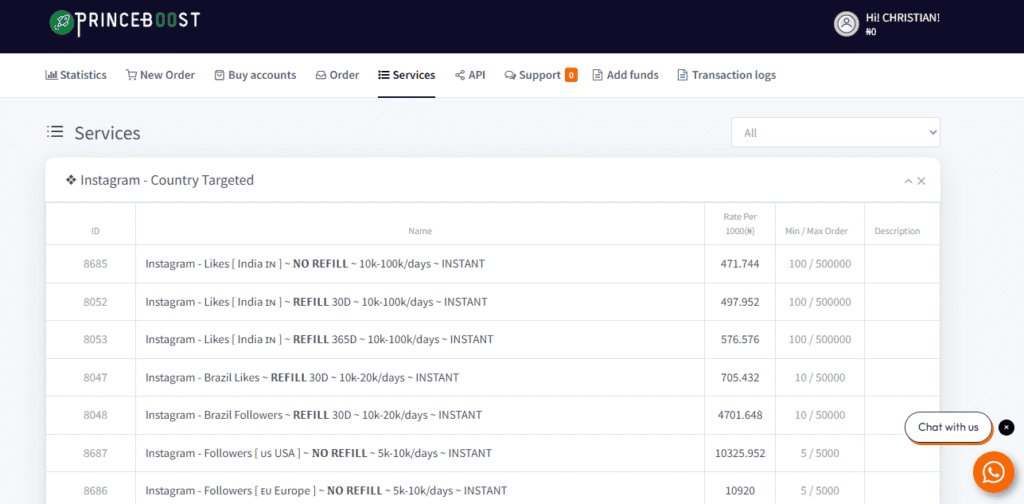The image size is (1024, 504).
Task: Open the API tab
Action: pyautogui.click(x=470, y=75)
